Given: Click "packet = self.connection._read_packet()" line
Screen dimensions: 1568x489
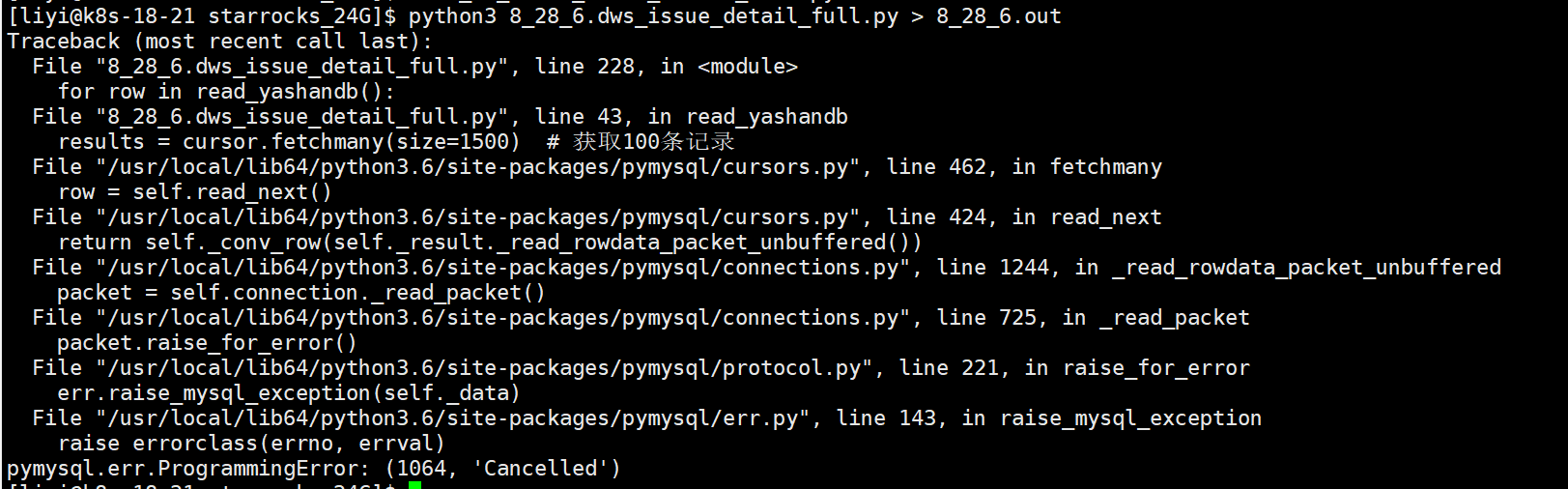Looking at the screenshot, I should 301,293.
